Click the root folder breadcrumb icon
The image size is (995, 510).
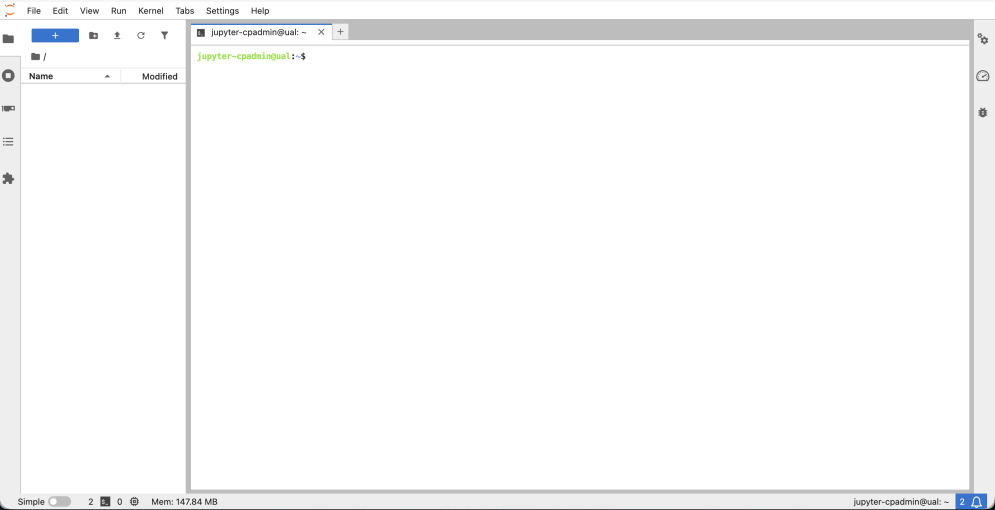coord(36,56)
